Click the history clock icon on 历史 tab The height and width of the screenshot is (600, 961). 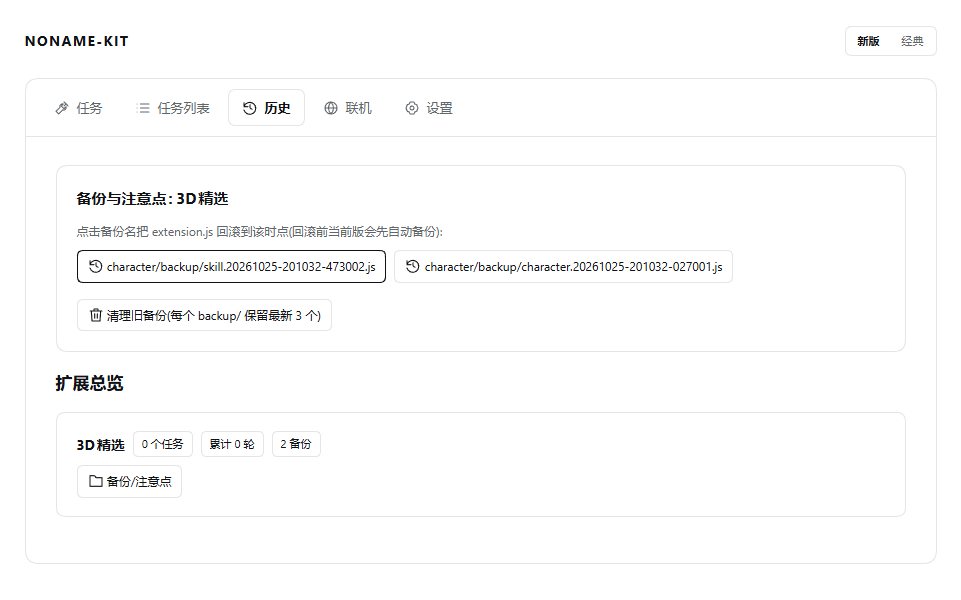pos(249,108)
